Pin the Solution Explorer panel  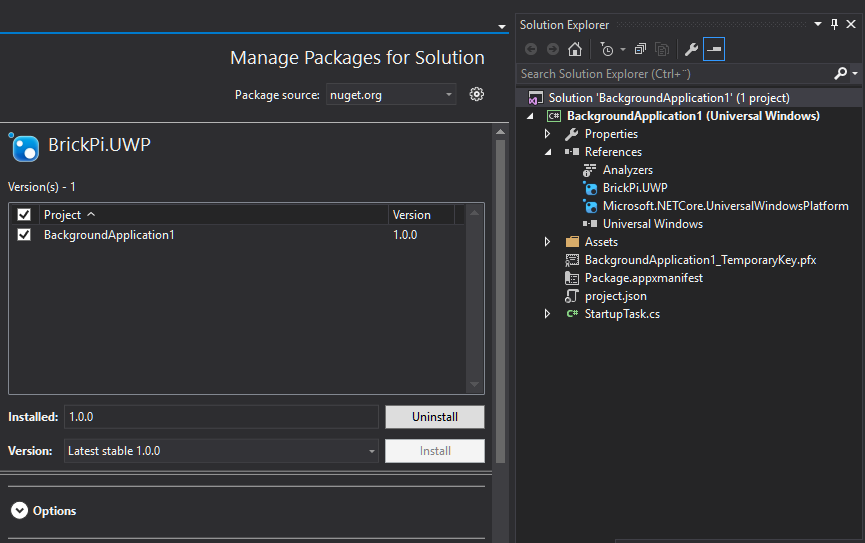pyautogui.click(x=834, y=24)
